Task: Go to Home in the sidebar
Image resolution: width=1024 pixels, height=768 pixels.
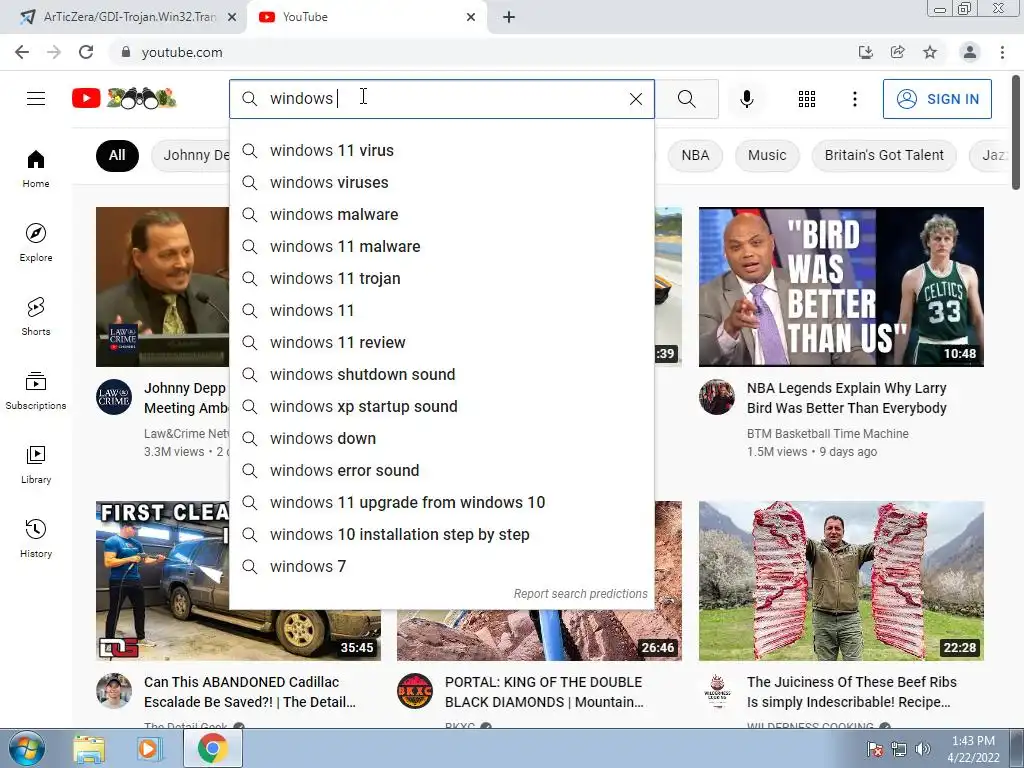Action: 36,168
